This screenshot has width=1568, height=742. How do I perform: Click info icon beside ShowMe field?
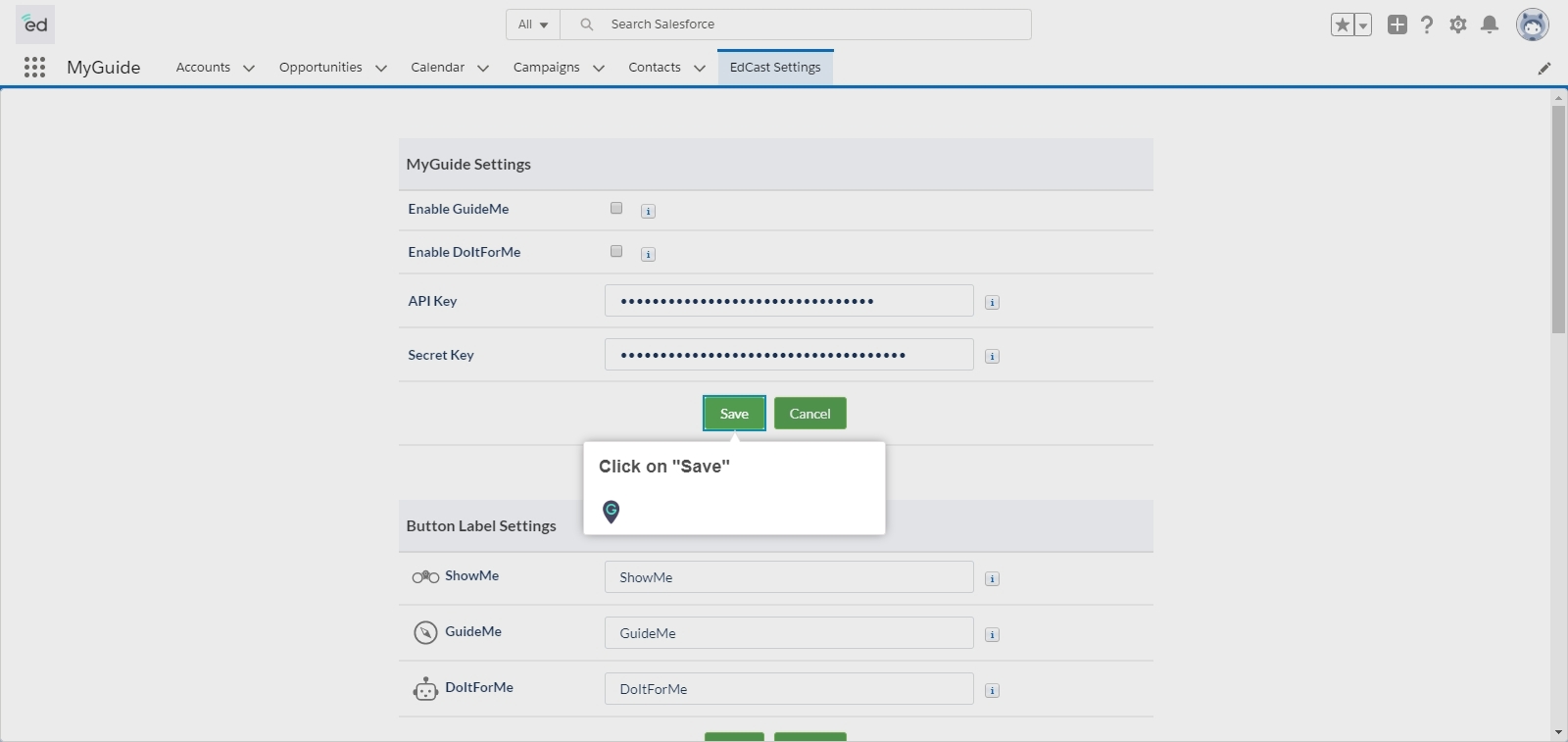992,578
